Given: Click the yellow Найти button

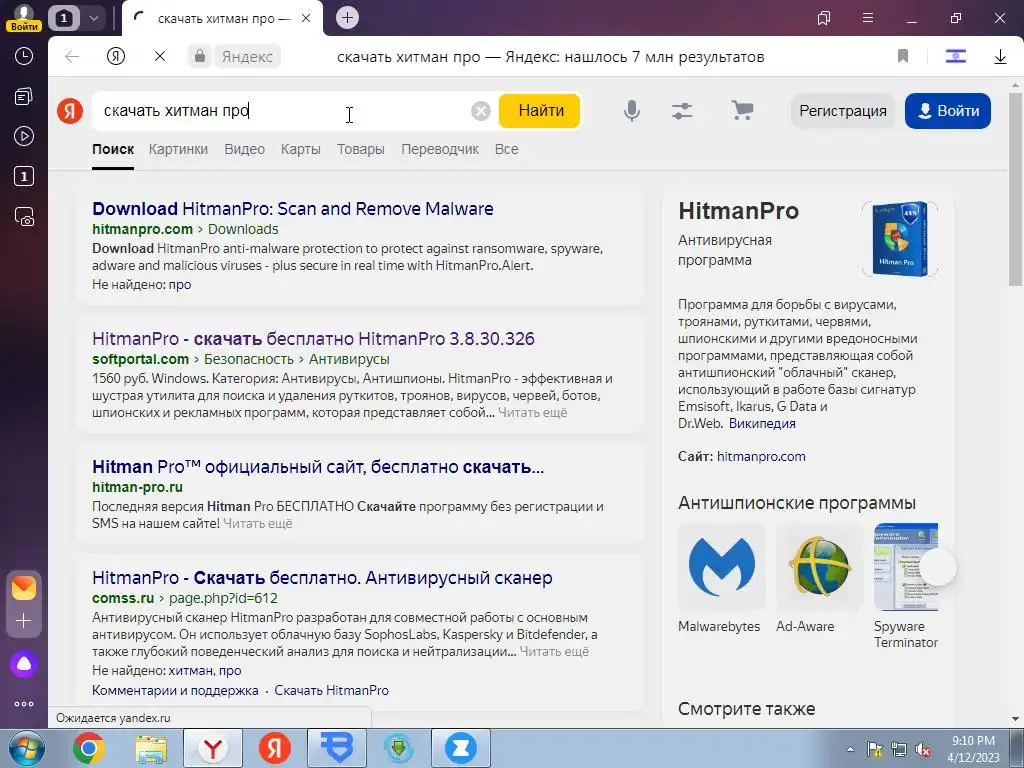Looking at the screenshot, I should coord(540,111).
